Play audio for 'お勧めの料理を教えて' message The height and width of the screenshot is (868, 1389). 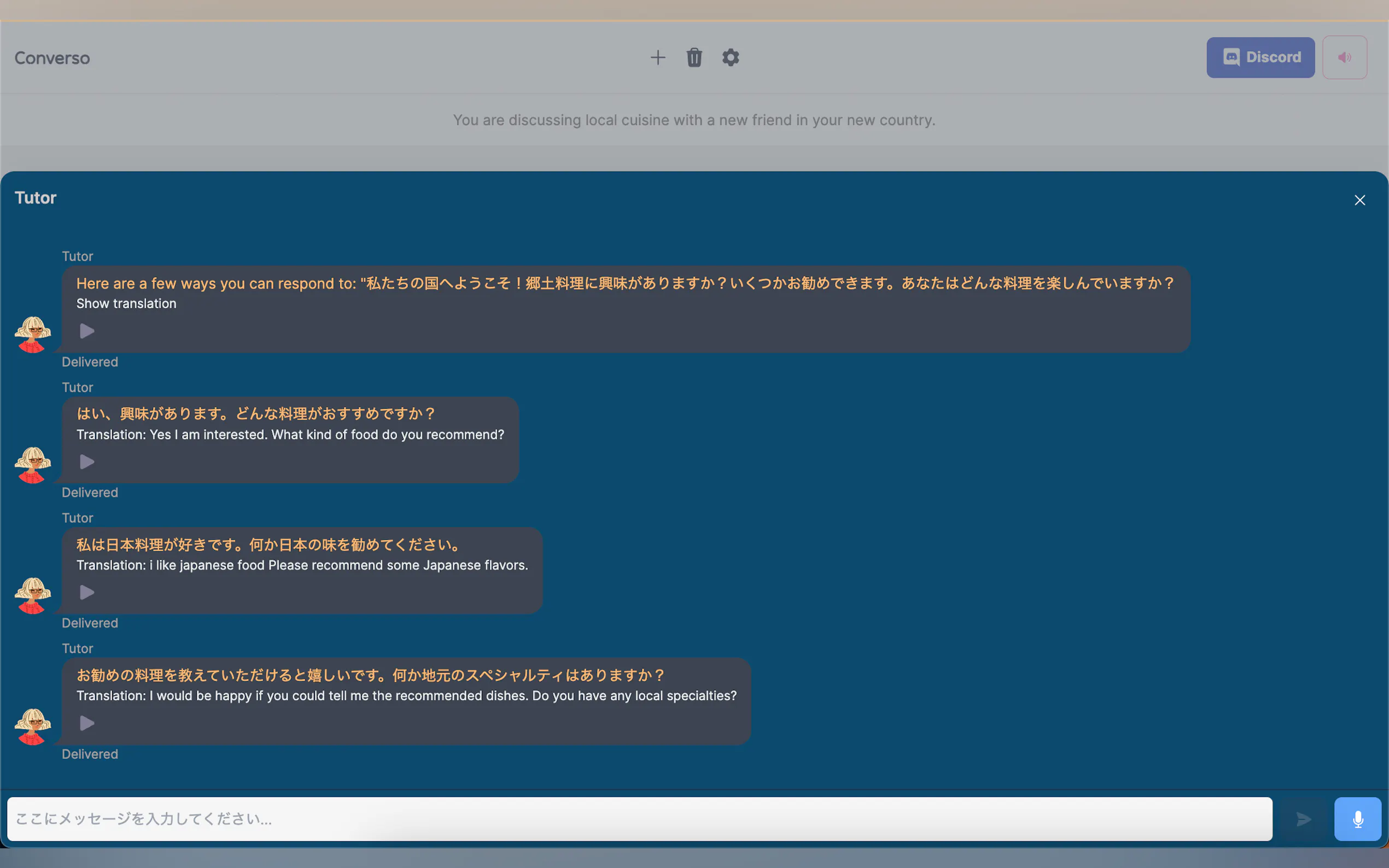point(87,723)
